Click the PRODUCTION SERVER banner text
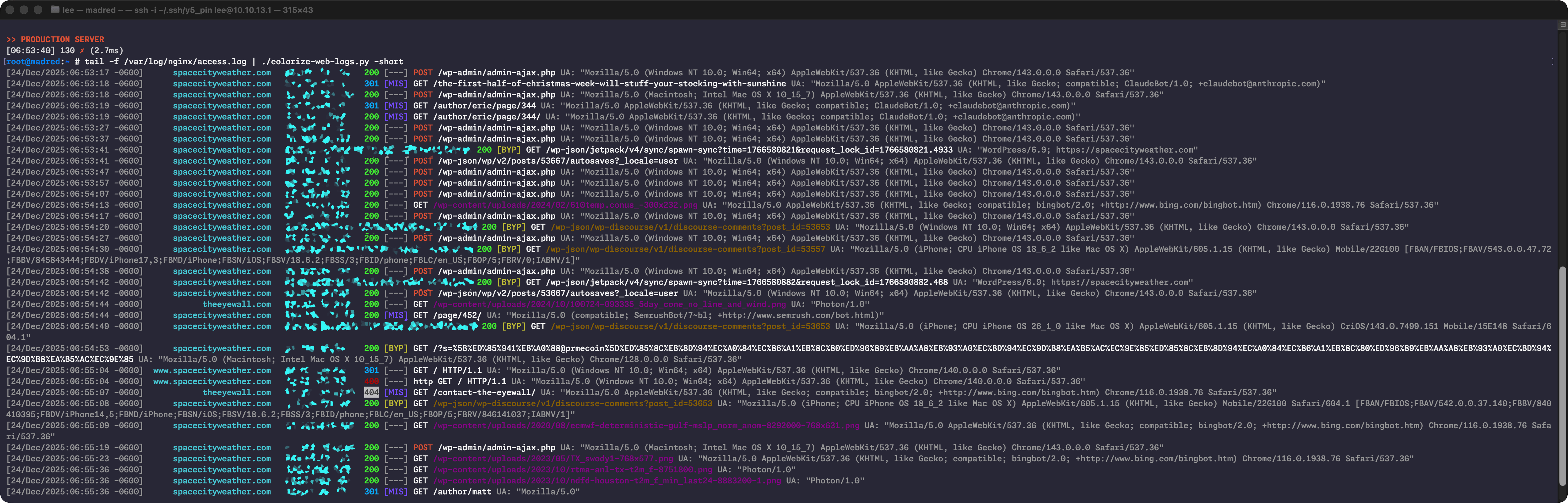 [x=62, y=40]
